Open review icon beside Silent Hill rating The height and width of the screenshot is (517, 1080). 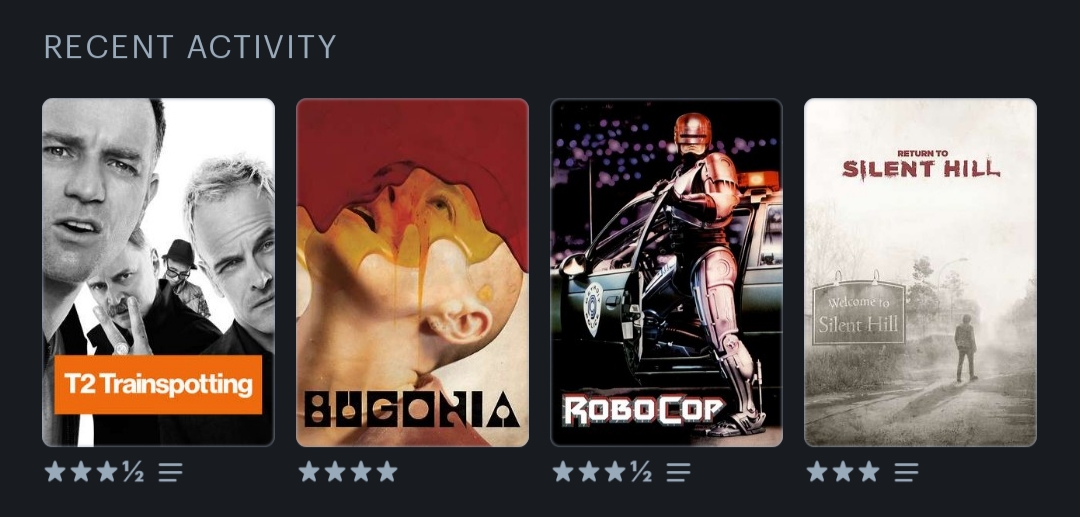(x=906, y=472)
